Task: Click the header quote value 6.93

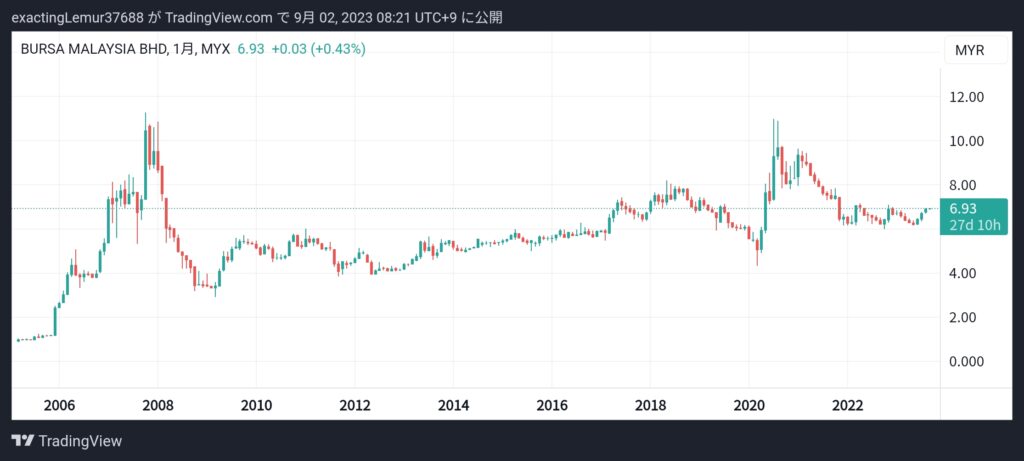Action: point(251,49)
